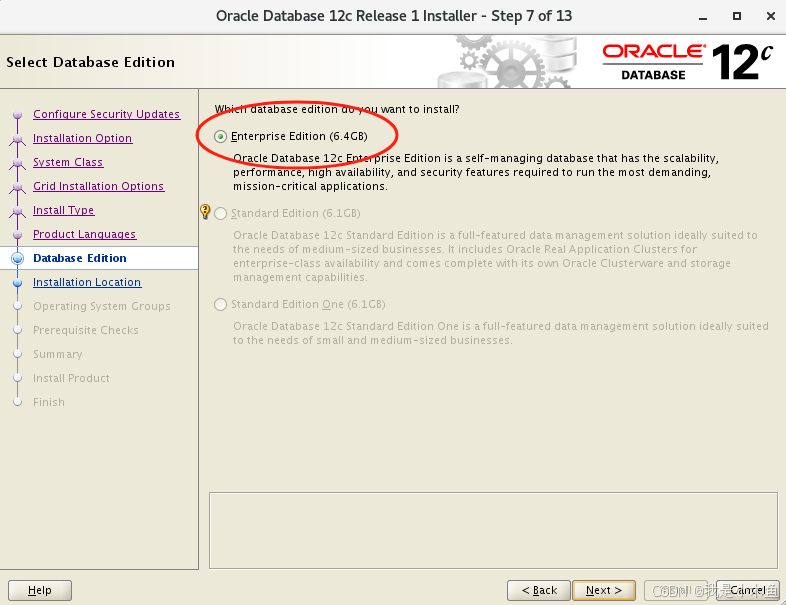The image size is (786, 605).
Task: Click the 'Which database edition' question text
Action: [x=337, y=109]
